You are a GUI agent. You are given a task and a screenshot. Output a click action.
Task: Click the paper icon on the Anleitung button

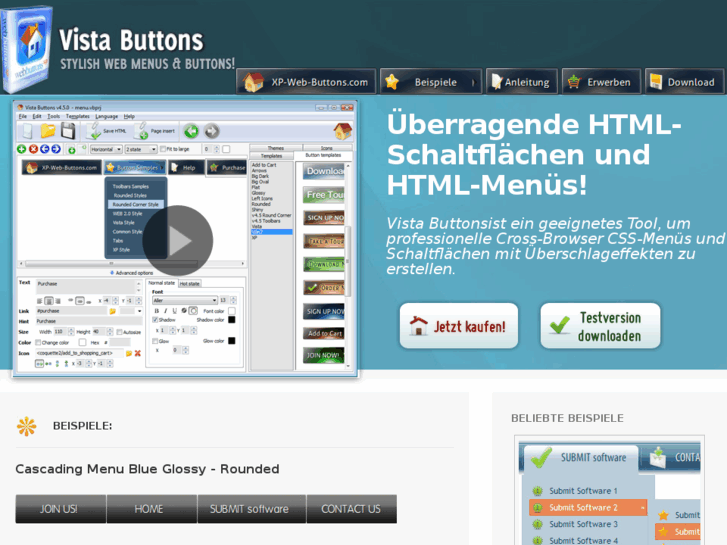point(496,82)
